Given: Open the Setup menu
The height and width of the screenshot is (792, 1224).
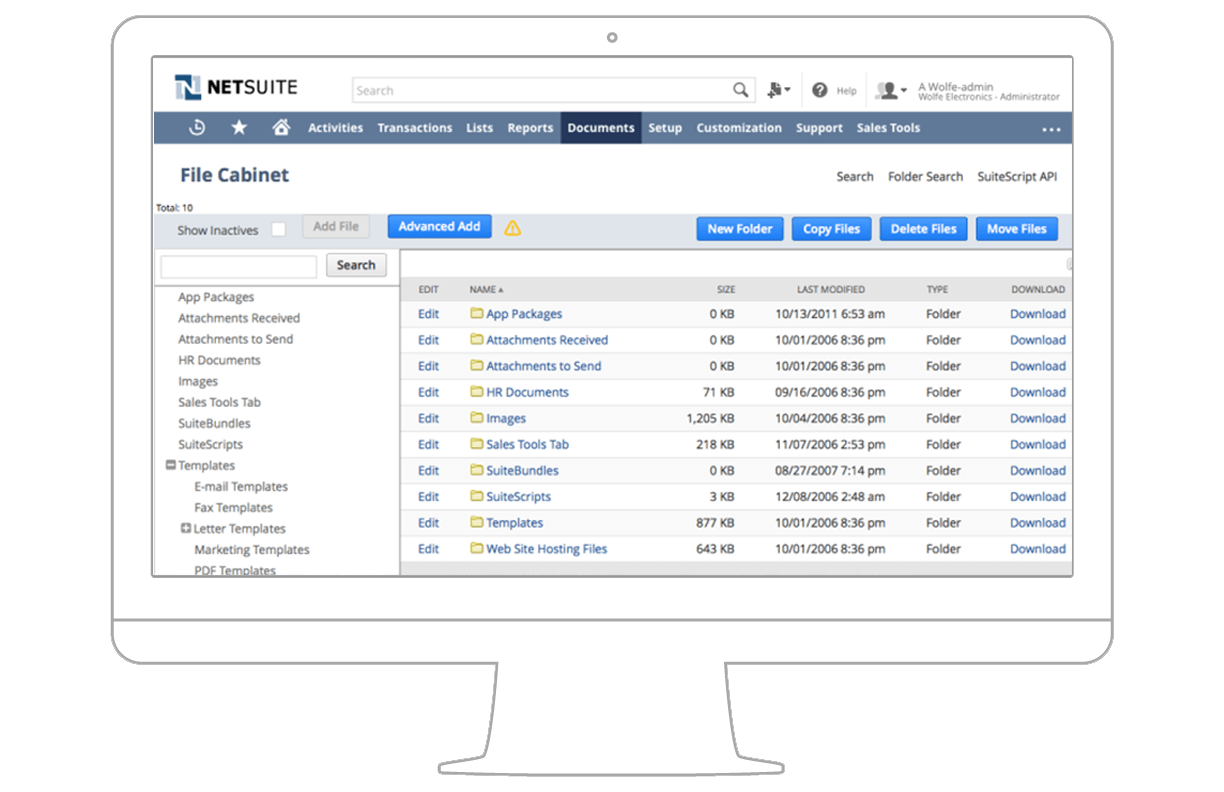Looking at the screenshot, I should (665, 128).
